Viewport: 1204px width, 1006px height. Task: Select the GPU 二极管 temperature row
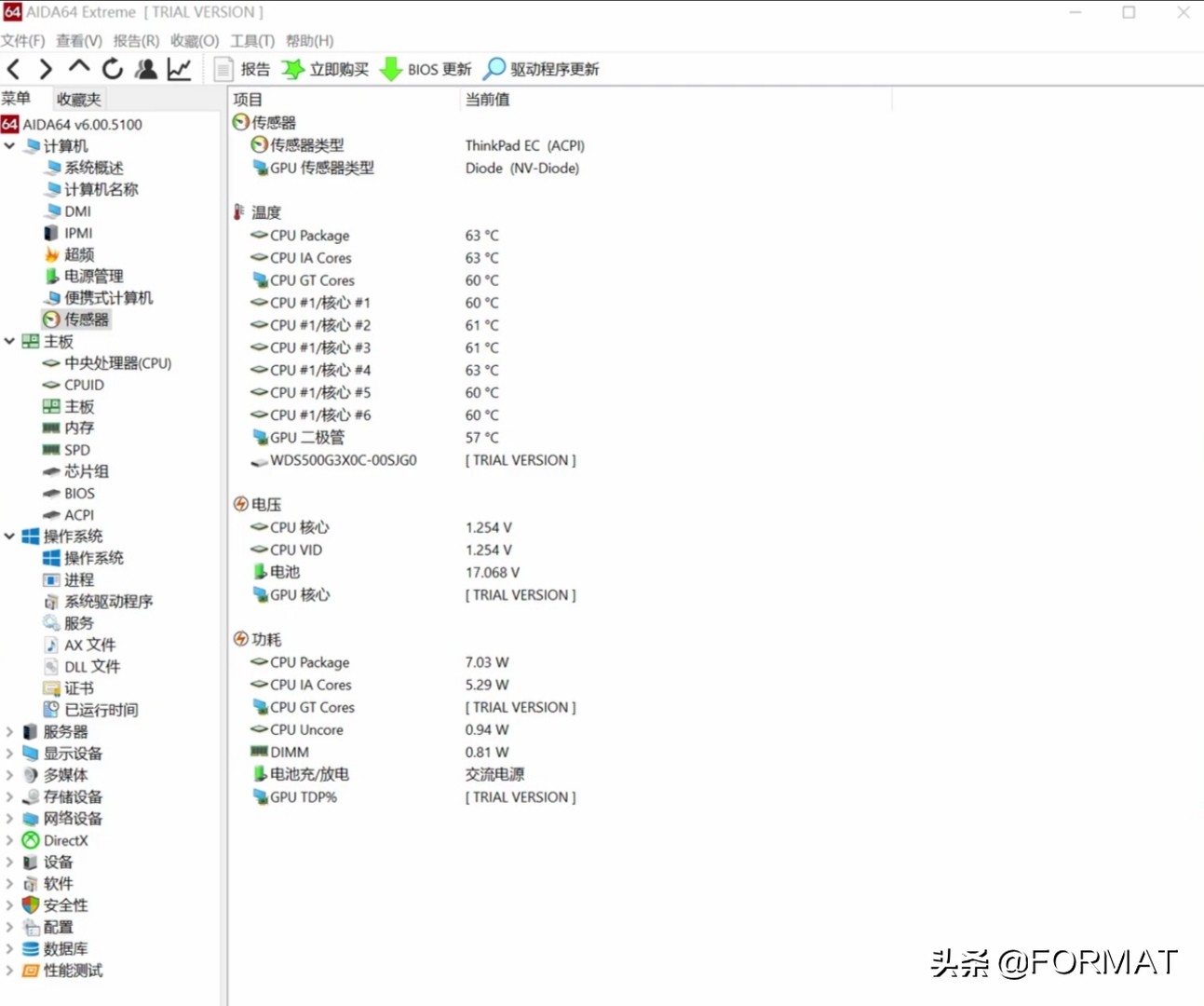pyautogui.click(x=374, y=438)
